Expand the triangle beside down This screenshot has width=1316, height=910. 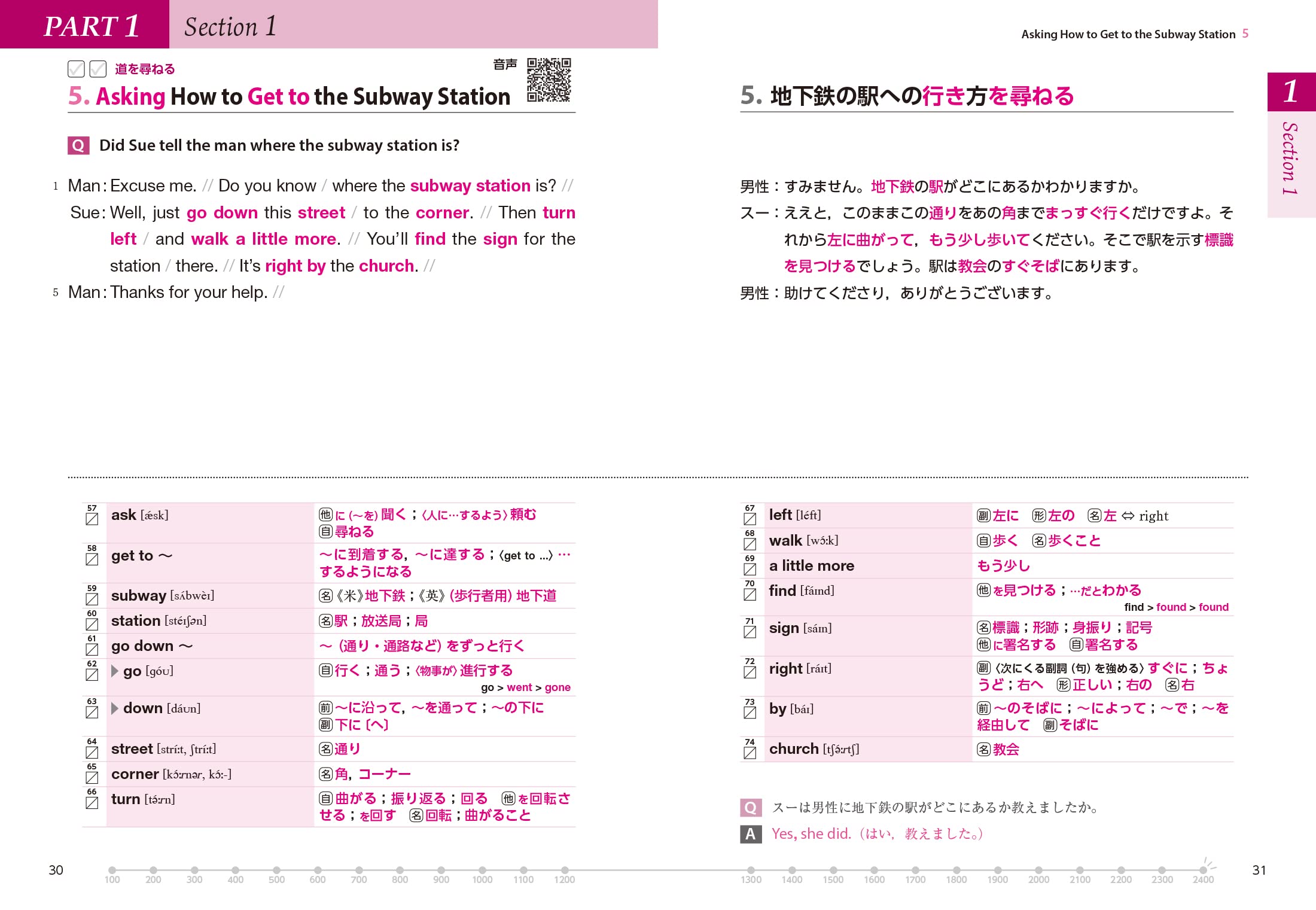(115, 708)
